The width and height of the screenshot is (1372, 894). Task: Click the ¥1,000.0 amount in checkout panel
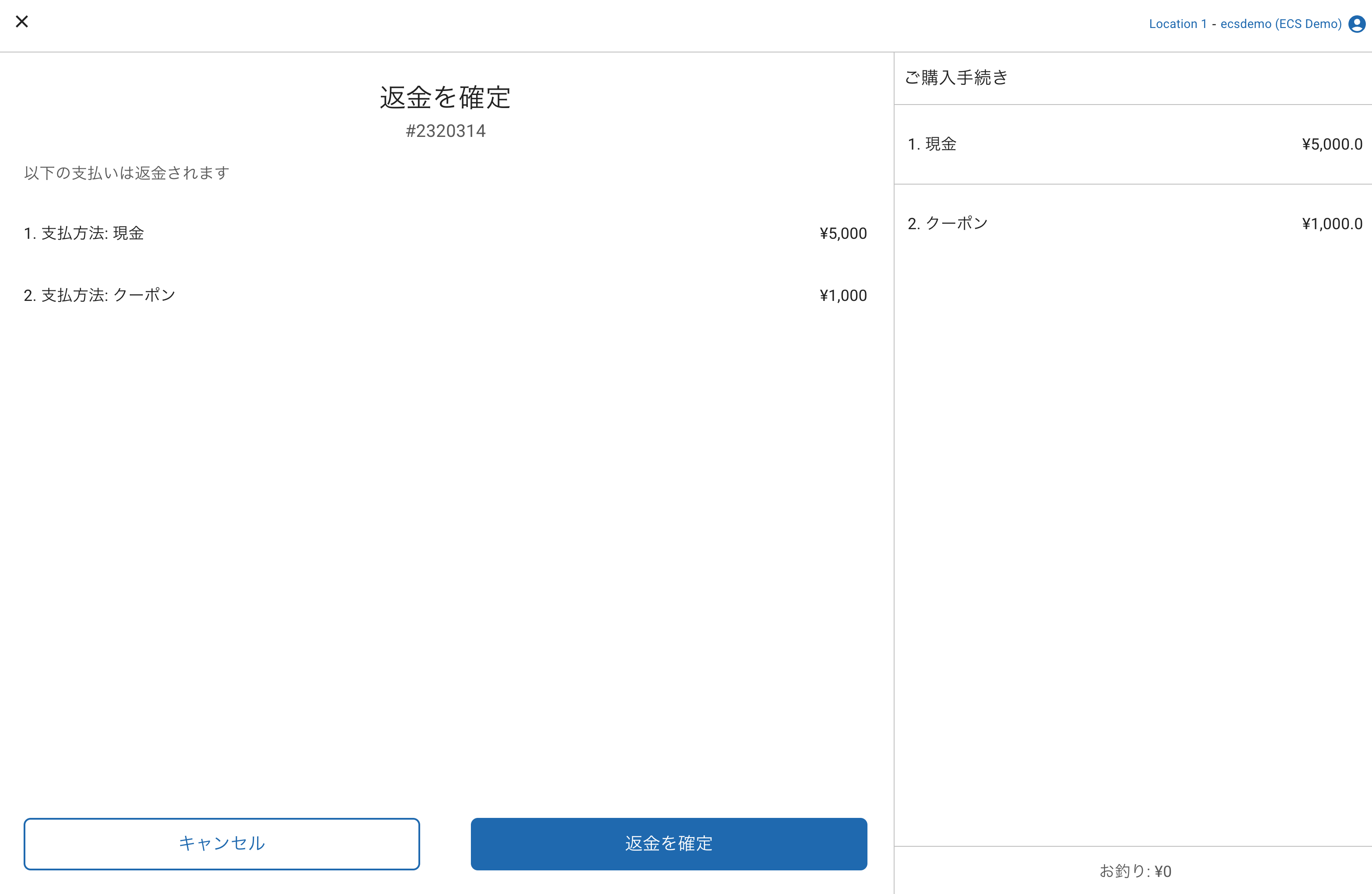[x=1332, y=224]
